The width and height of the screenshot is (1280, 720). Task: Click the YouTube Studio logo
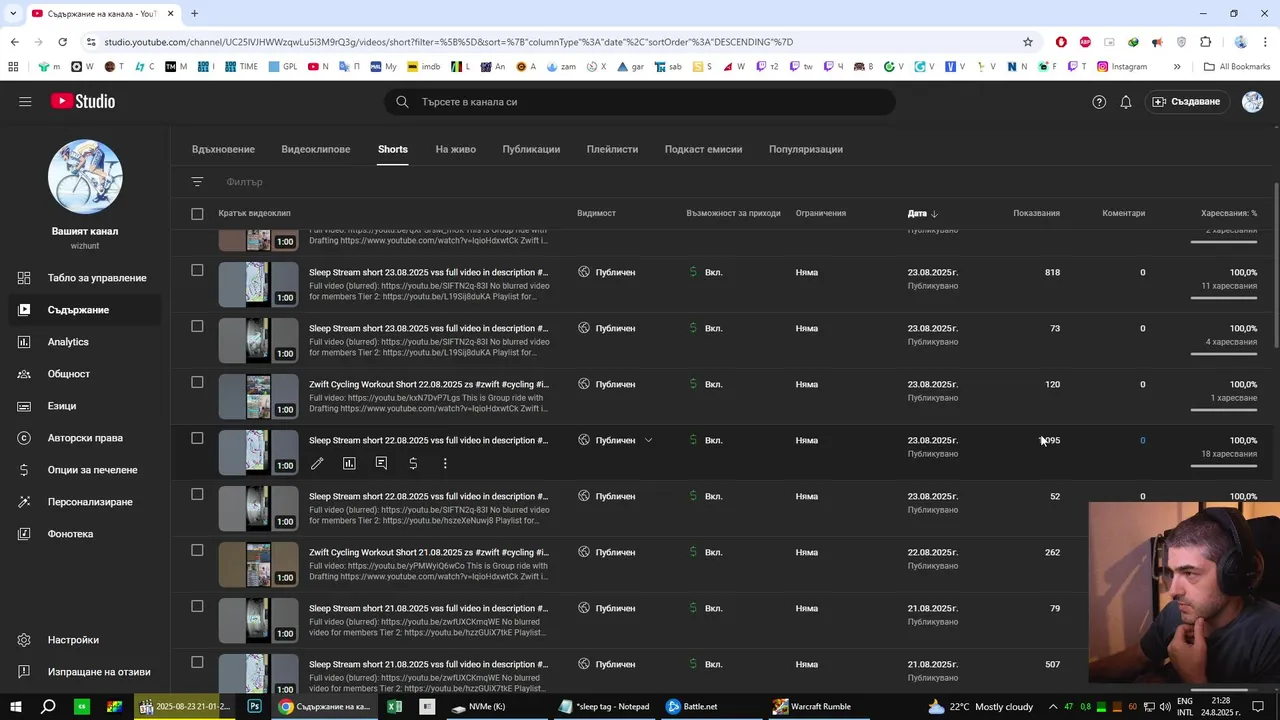click(83, 101)
